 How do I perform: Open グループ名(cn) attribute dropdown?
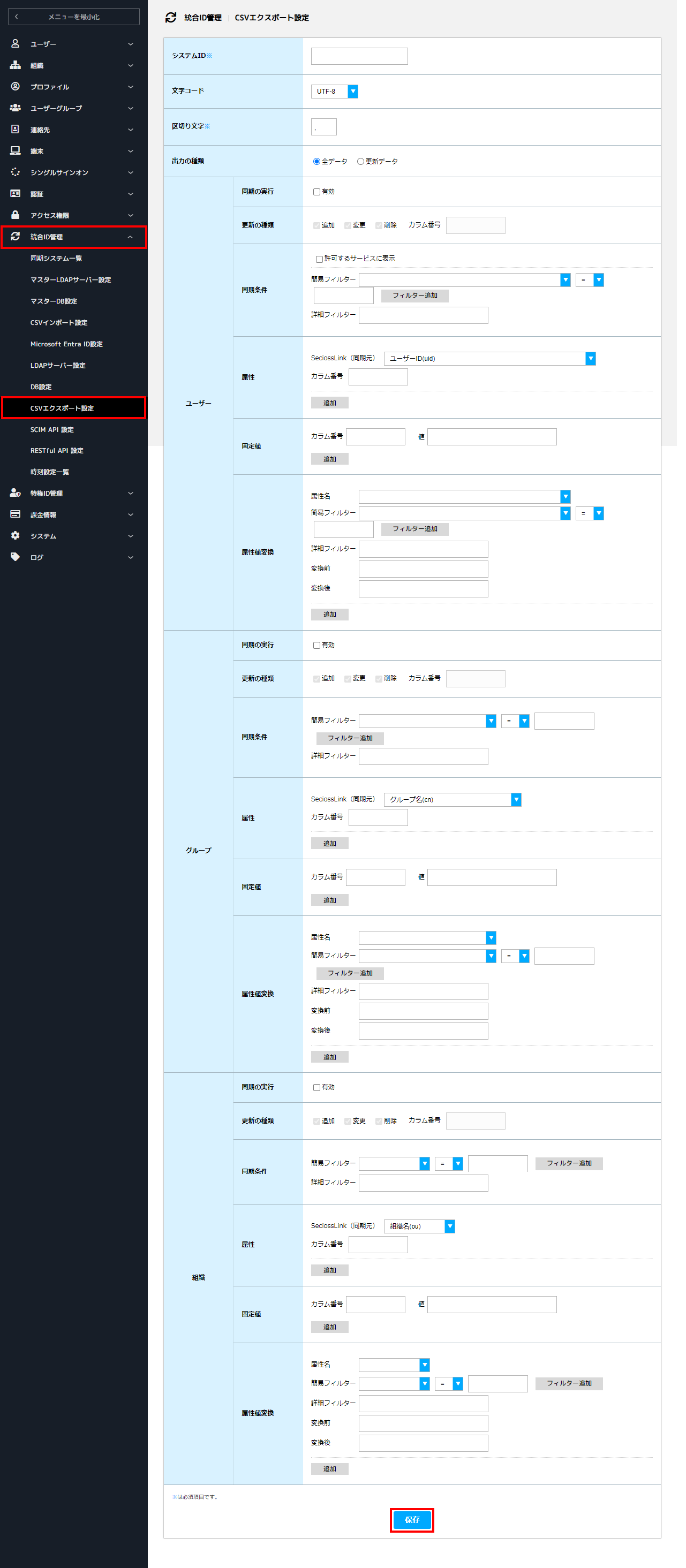click(x=453, y=800)
